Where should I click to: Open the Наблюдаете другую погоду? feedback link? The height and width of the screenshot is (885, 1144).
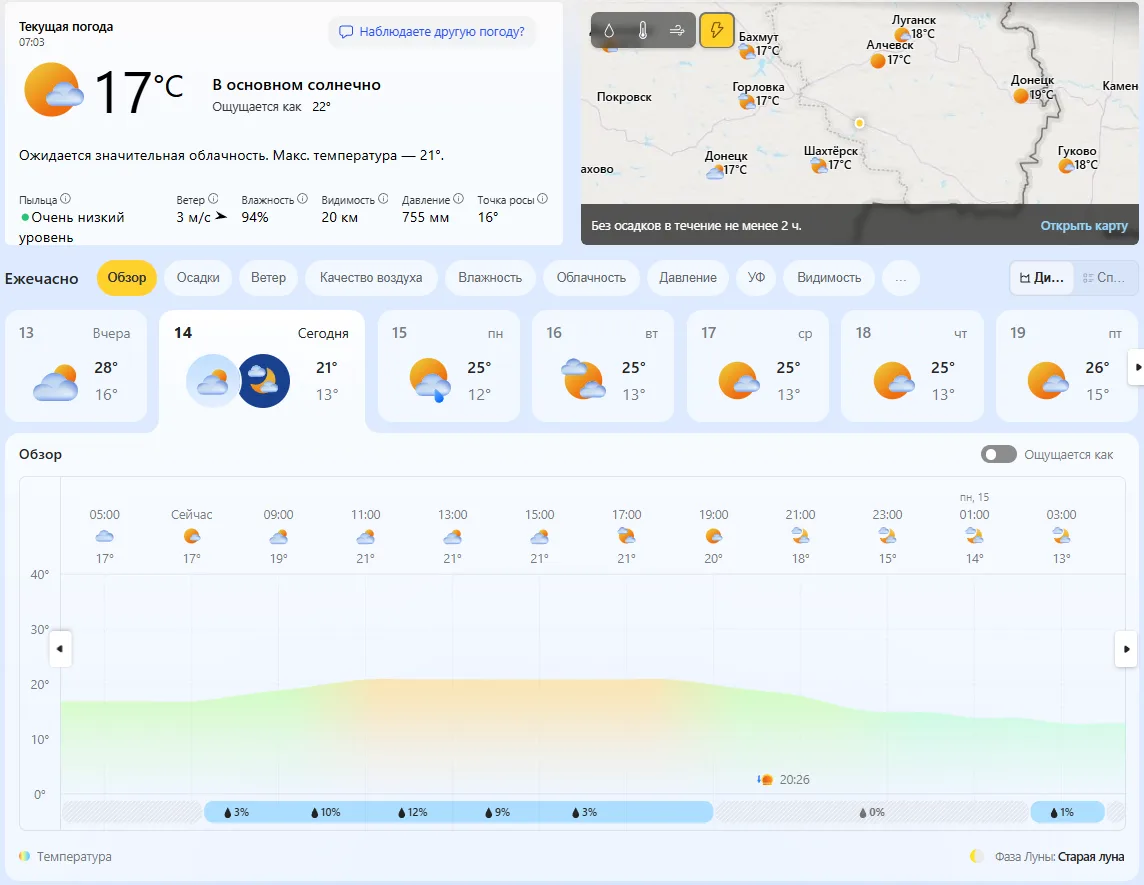tap(432, 32)
